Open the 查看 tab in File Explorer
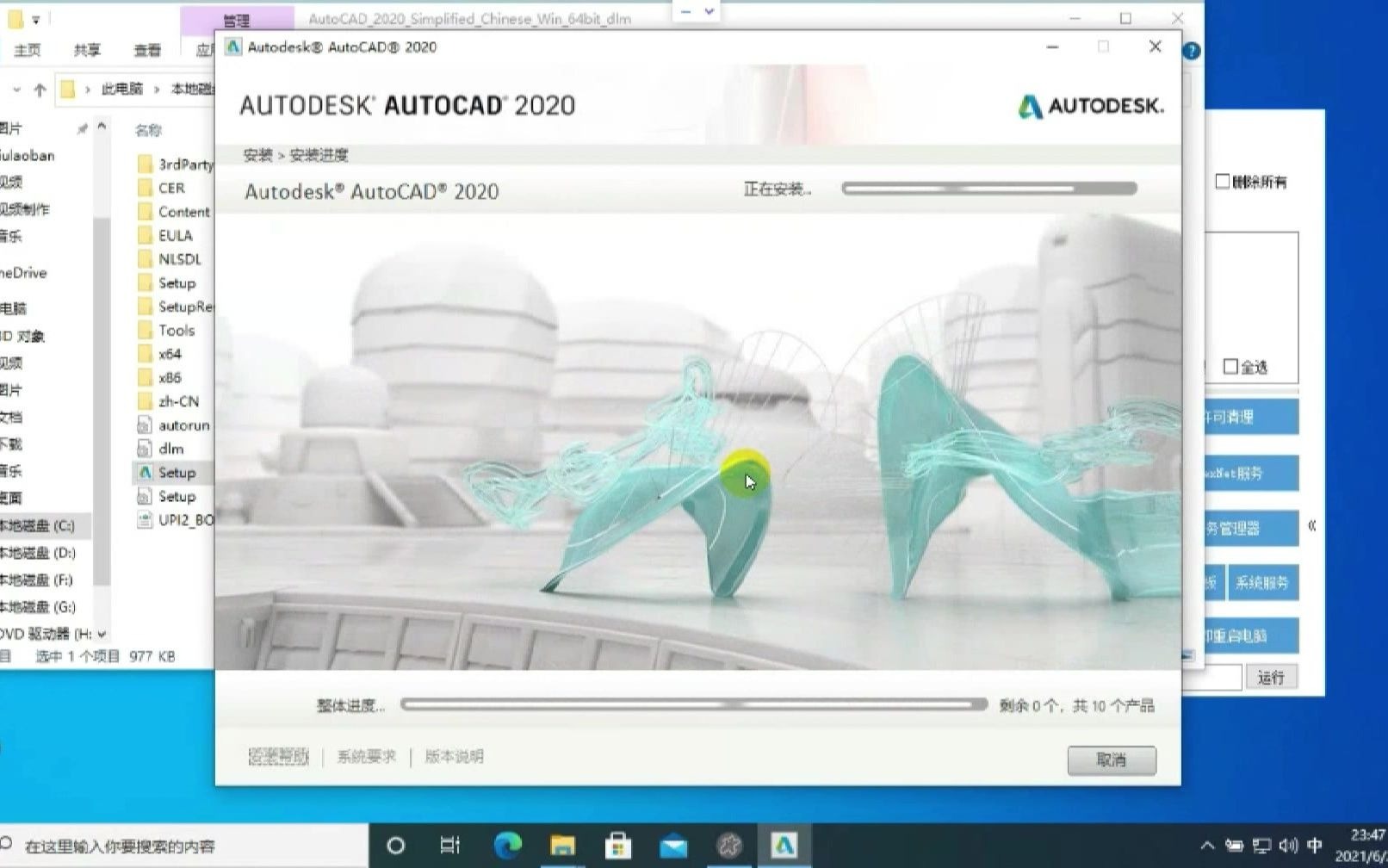 pyautogui.click(x=147, y=50)
